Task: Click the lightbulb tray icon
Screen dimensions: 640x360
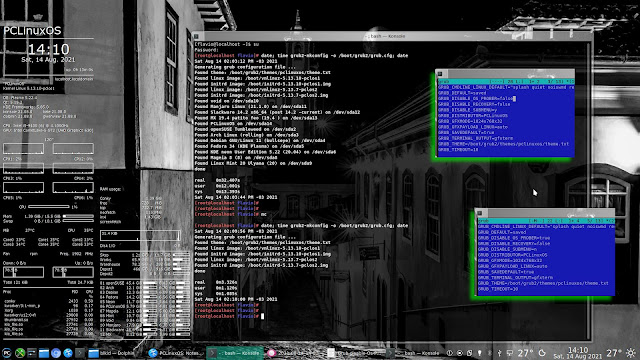Action: (480, 353)
